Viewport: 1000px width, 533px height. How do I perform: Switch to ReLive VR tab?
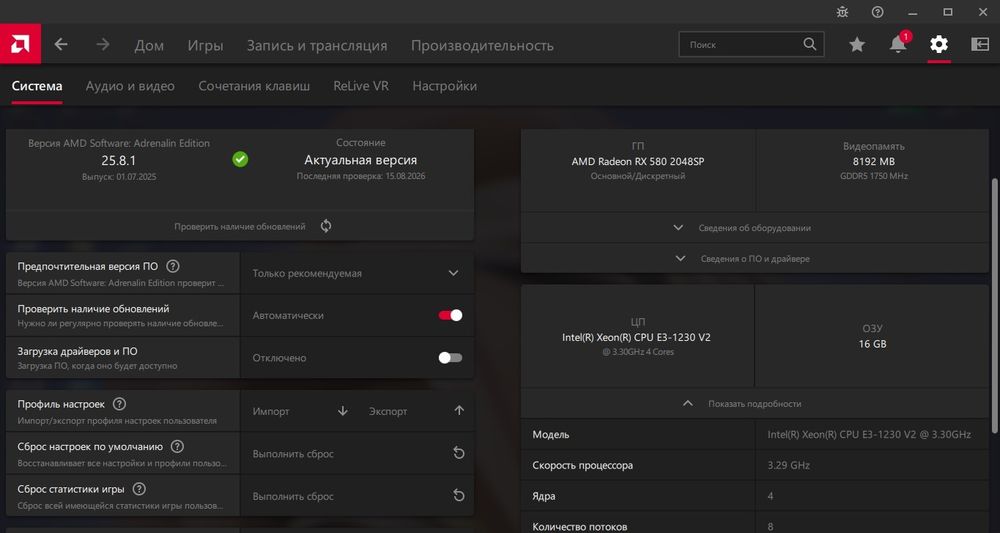coord(361,86)
